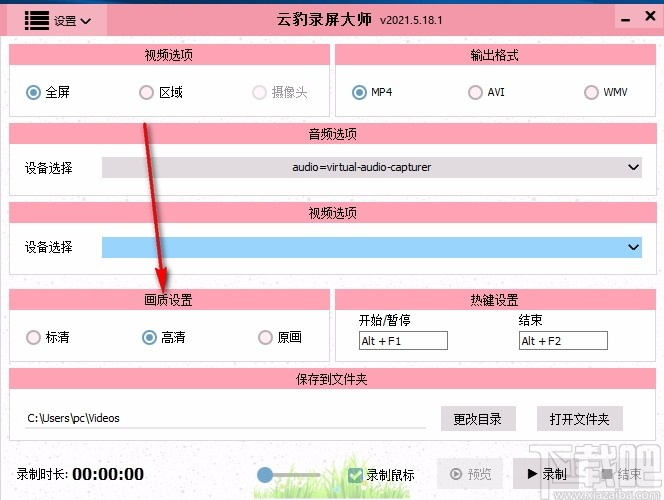Expand the audio=virtual-audio-capturer arrow

click(x=633, y=167)
